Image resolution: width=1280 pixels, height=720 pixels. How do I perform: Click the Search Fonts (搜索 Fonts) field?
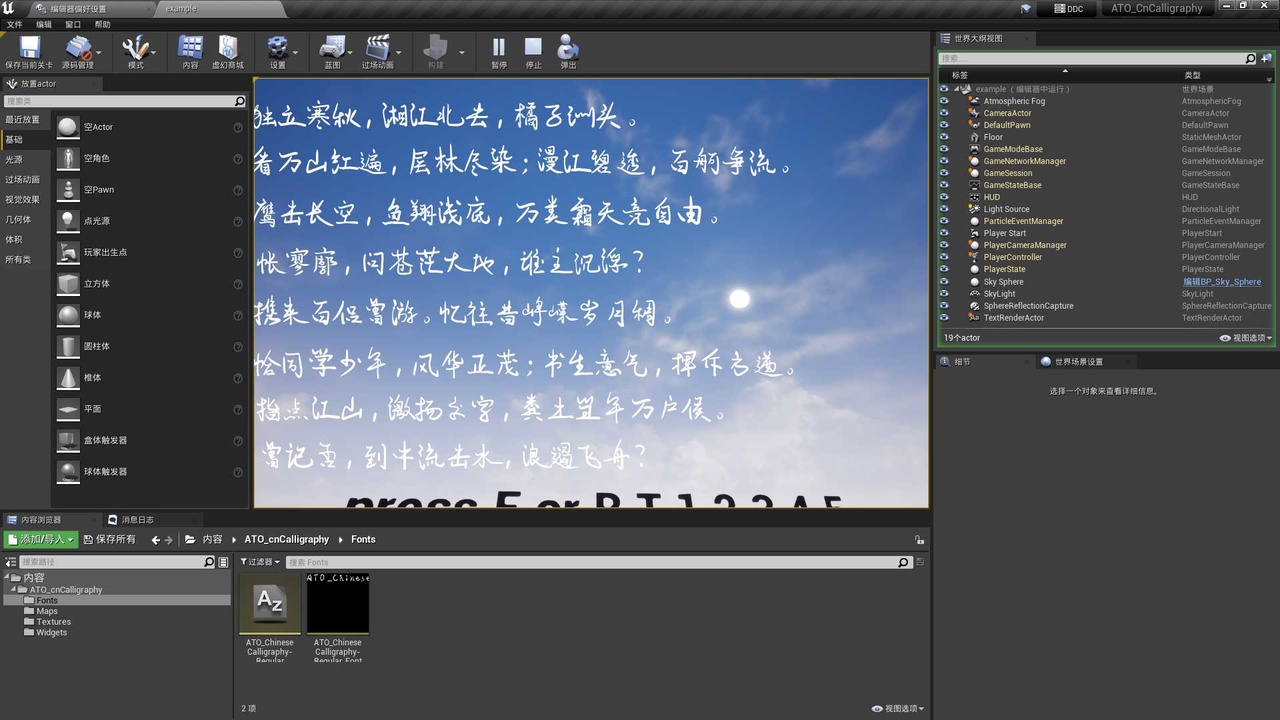coord(598,562)
